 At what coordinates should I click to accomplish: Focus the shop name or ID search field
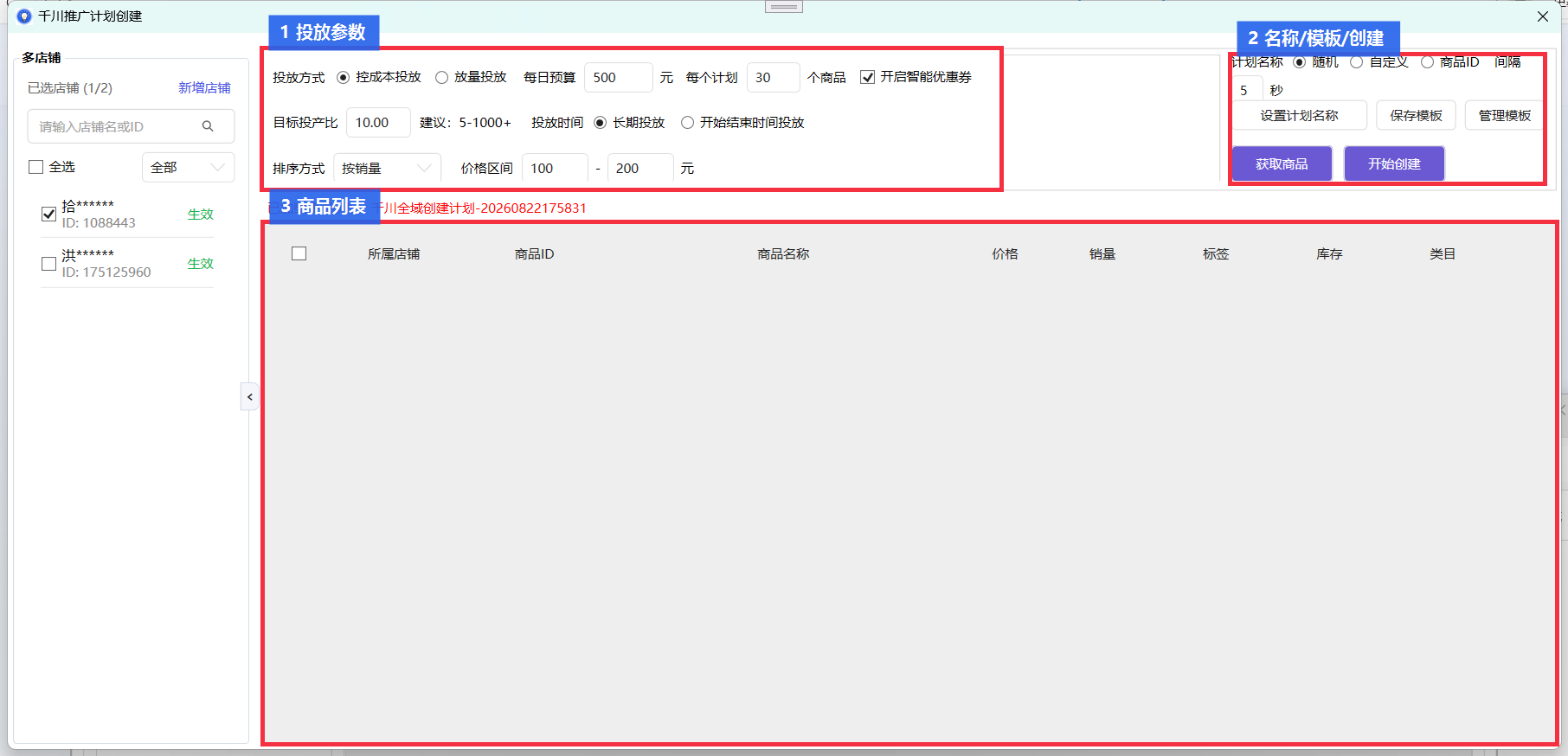[x=131, y=126]
